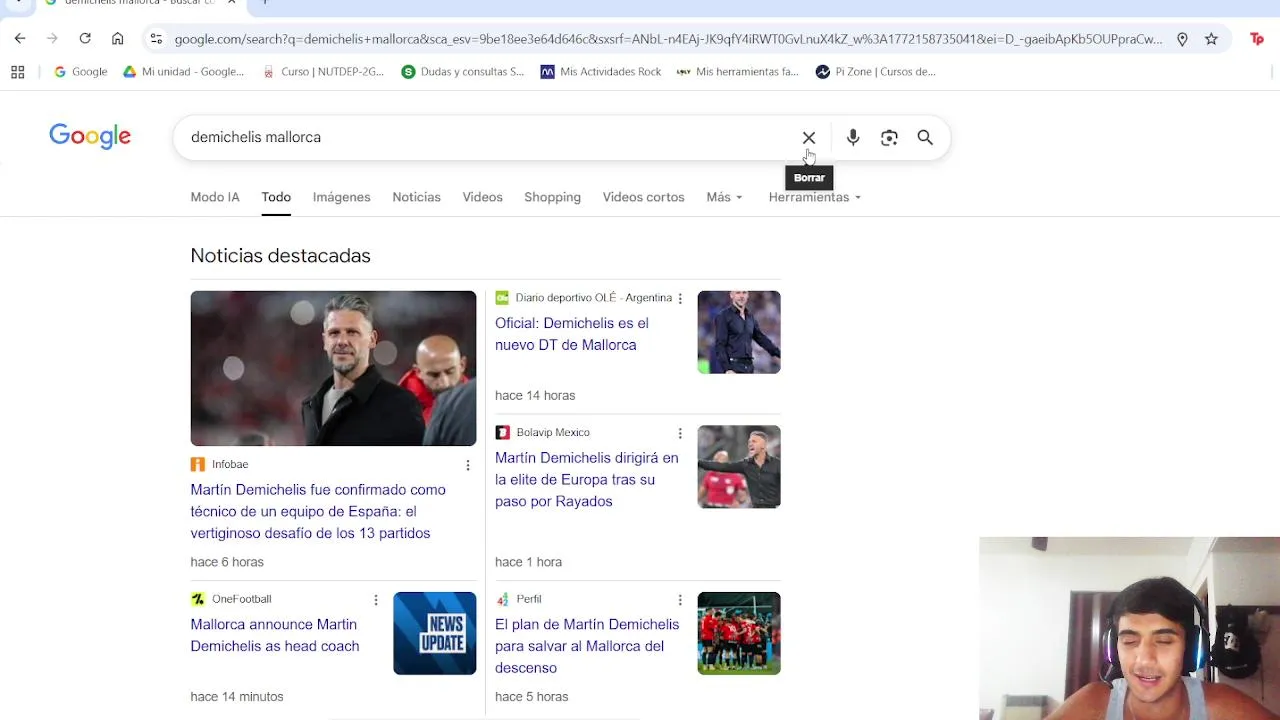Open more options for Bolavip Mexico article
The image size is (1280, 720).
tap(680, 433)
